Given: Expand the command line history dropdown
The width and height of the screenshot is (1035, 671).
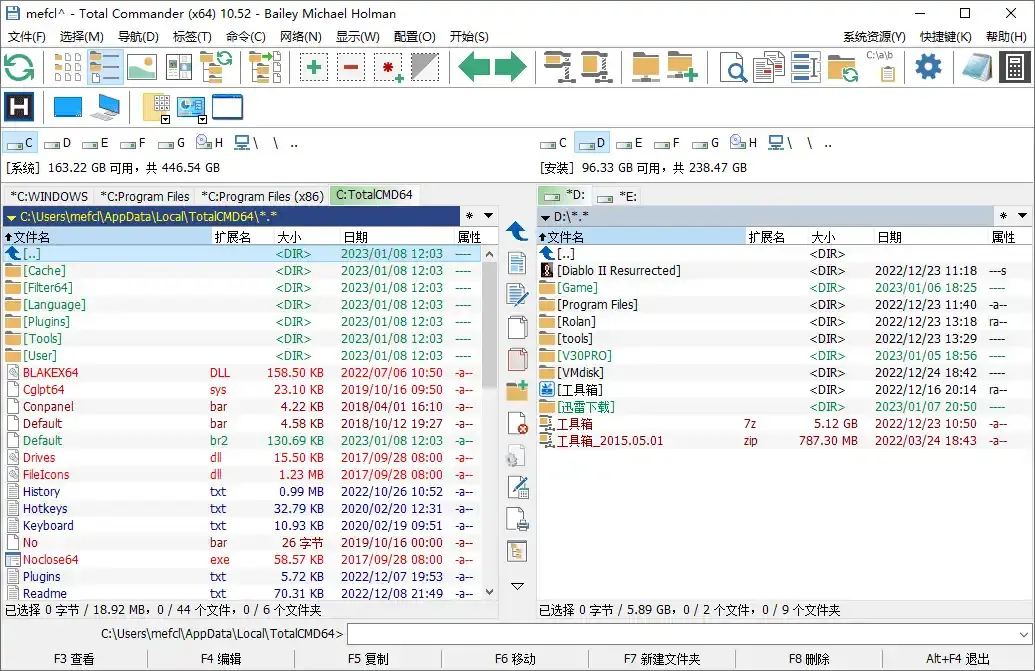Looking at the screenshot, I should [x=1024, y=634].
